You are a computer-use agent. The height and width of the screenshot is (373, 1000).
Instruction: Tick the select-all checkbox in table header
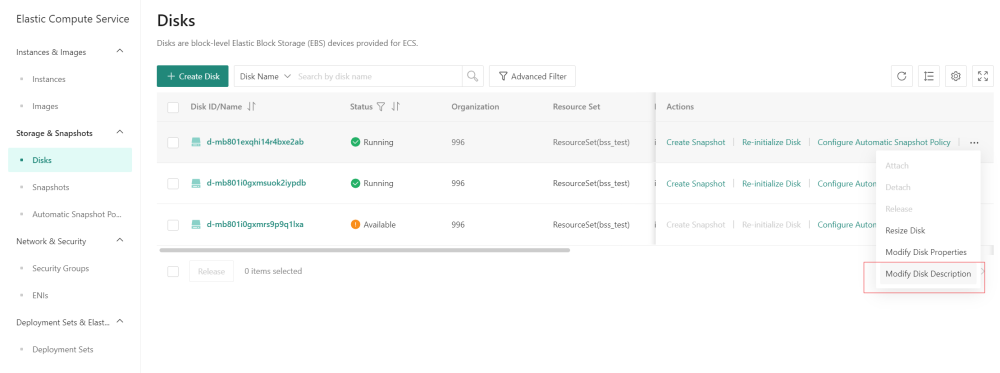click(x=173, y=107)
